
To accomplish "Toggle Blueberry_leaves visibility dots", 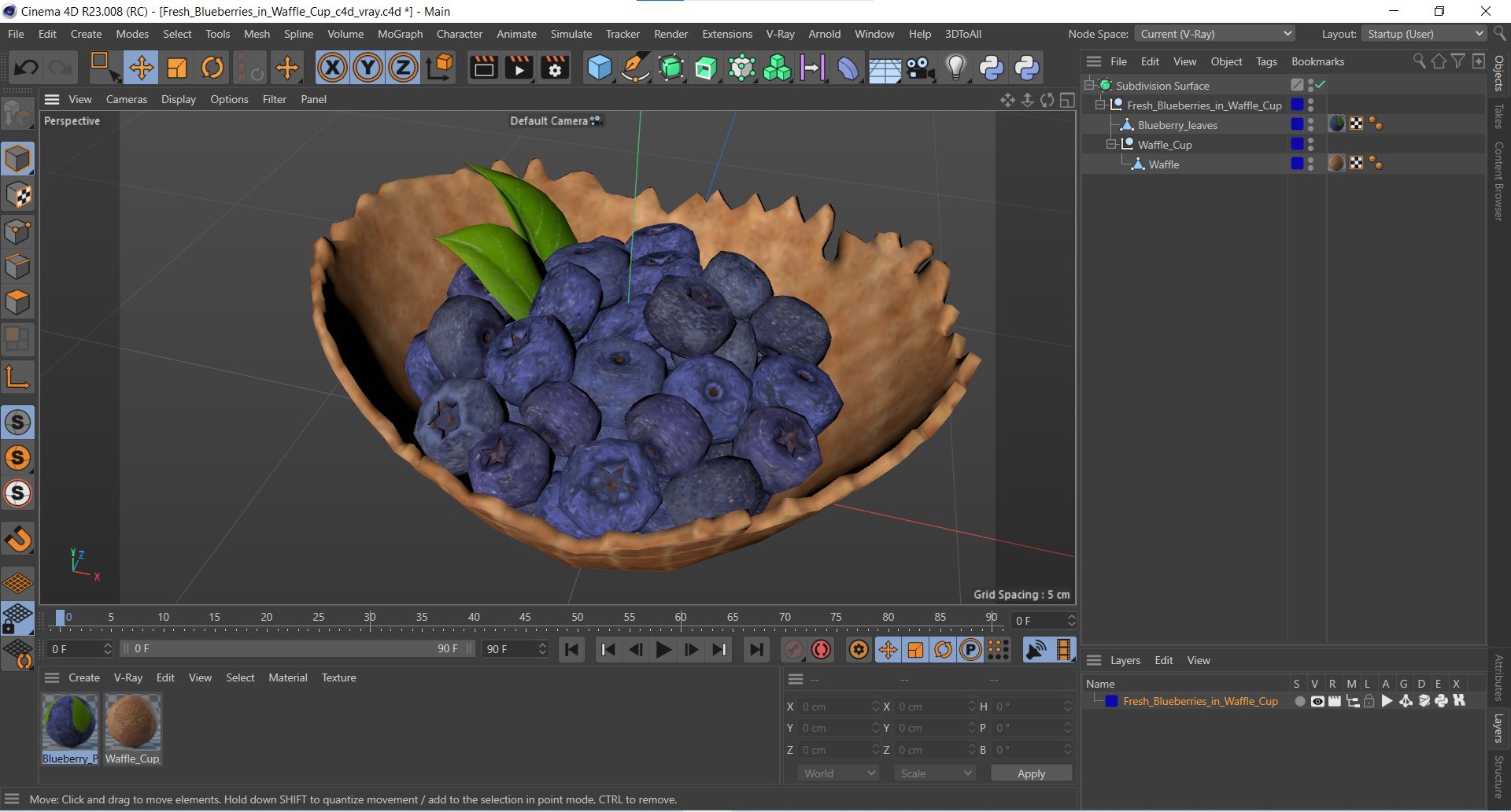I will tap(1310, 124).
